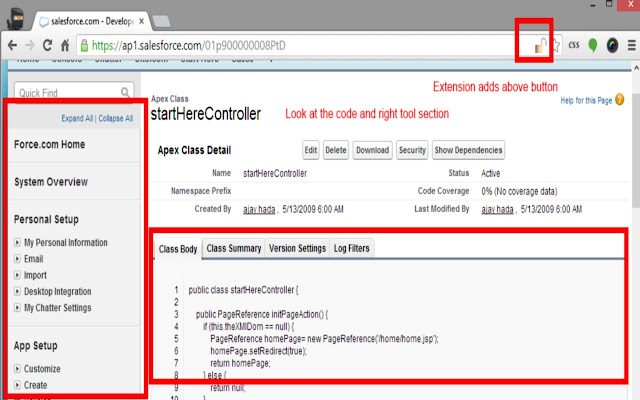The width and height of the screenshot is (640, 400).
Task: Switch to the Class Summary tab
Action: pyautogui.click(x=234, y=248)
